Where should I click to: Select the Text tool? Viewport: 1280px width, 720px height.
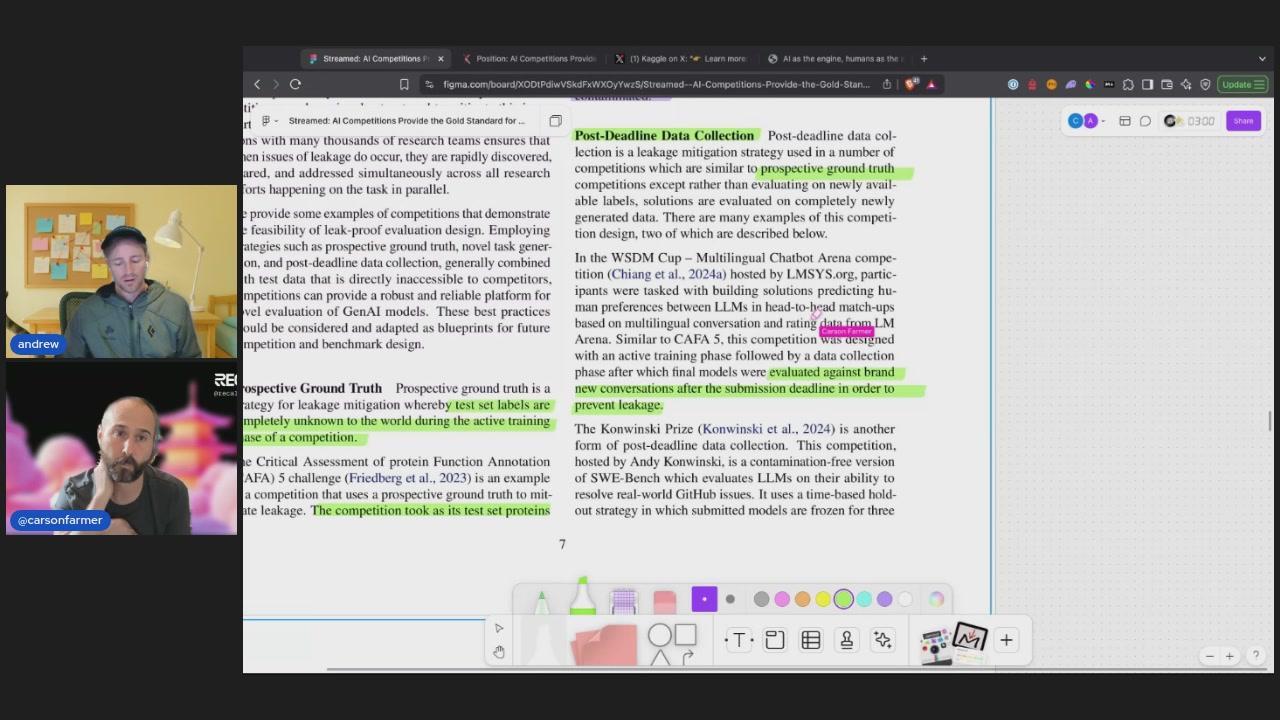739,640
